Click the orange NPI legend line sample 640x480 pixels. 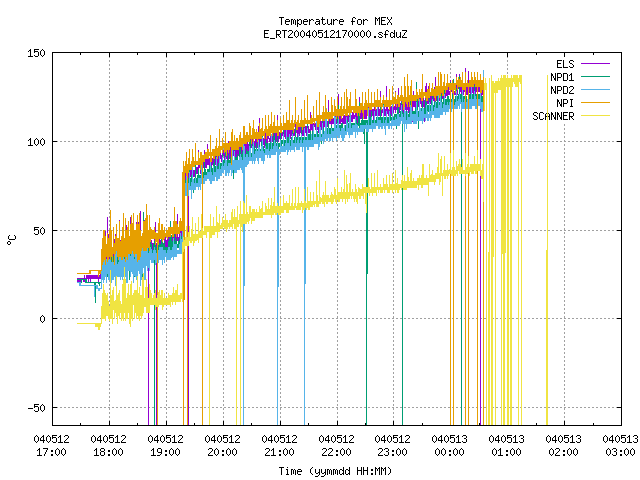pyautogui.click(x=596, y=103)
